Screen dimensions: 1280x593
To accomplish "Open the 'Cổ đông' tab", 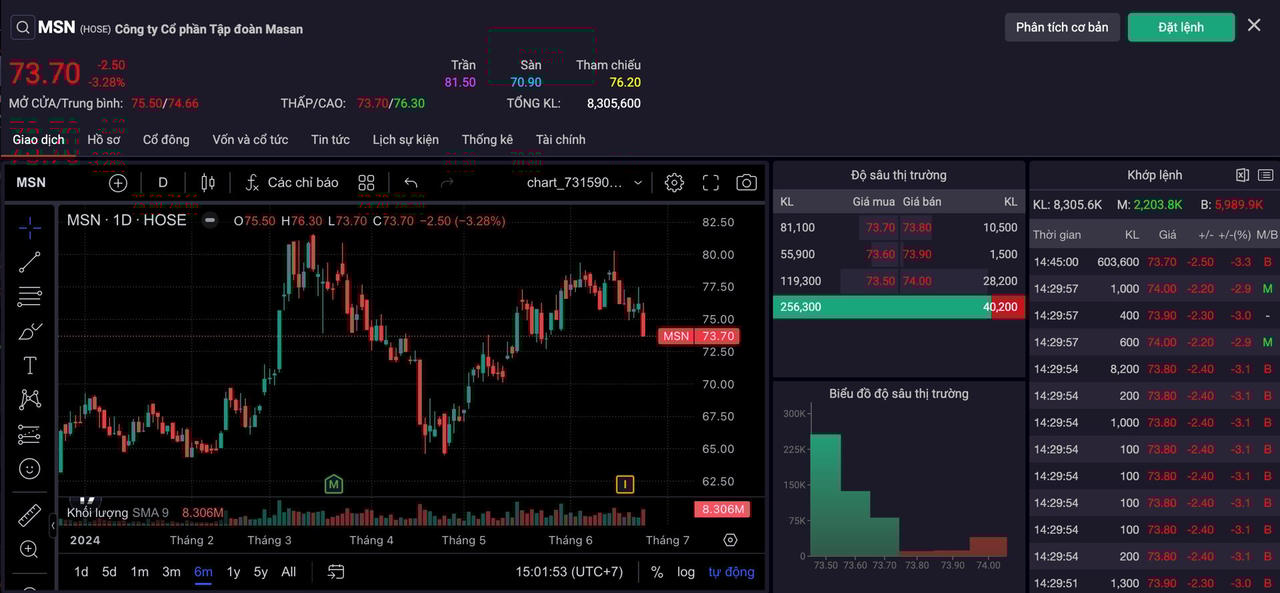I will pyautogui.click(x=166, y=140).
